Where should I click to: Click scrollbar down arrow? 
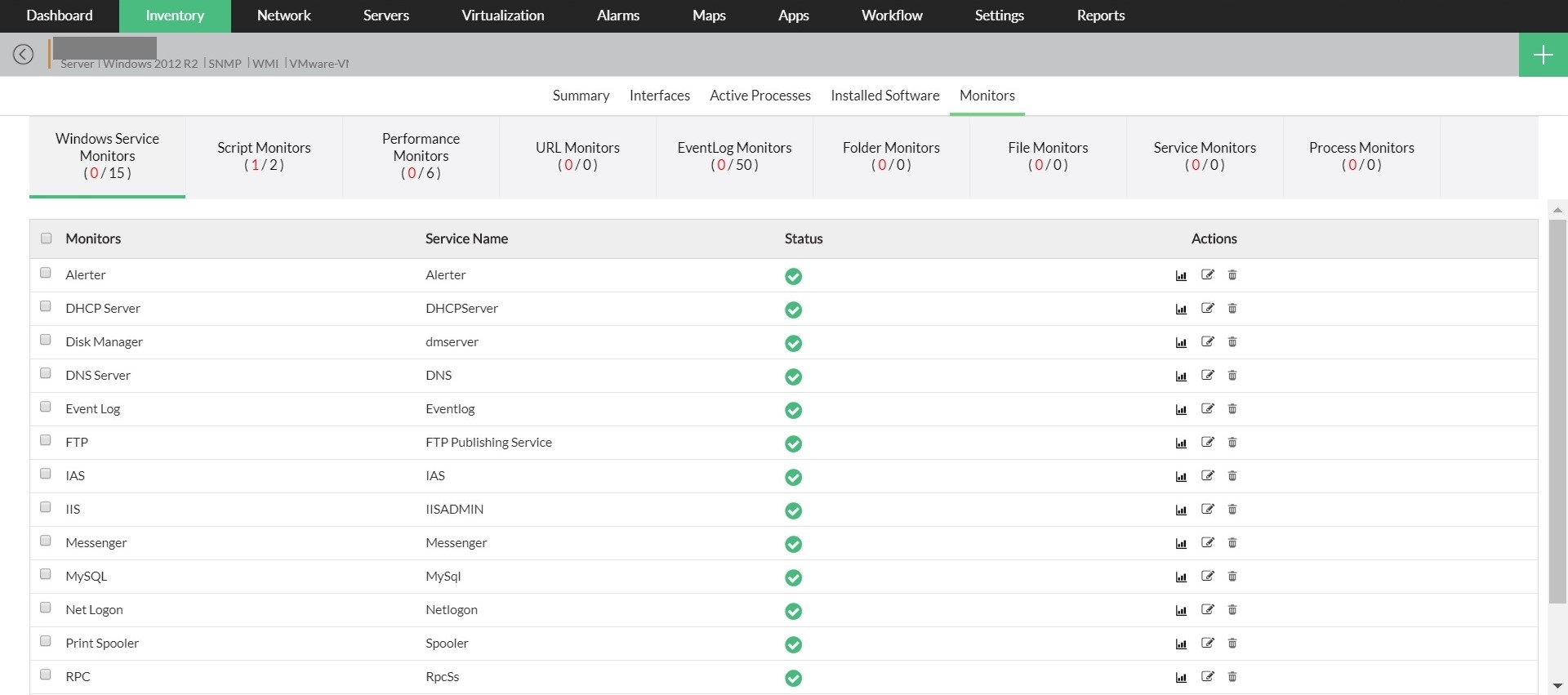coord(1557,686)
